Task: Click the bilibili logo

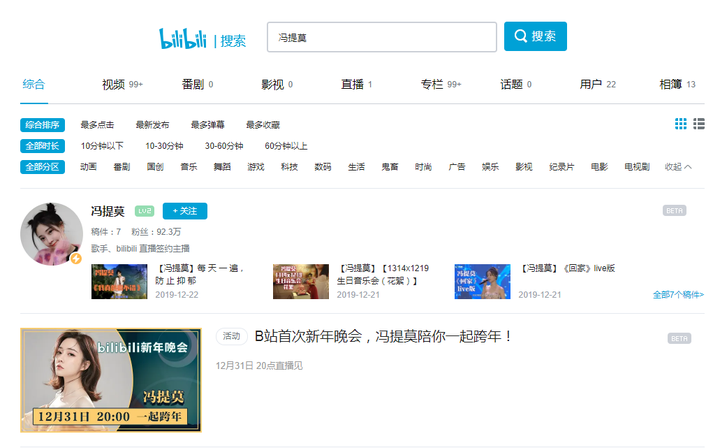Action: pyautogui.click(x=183, y=39)
